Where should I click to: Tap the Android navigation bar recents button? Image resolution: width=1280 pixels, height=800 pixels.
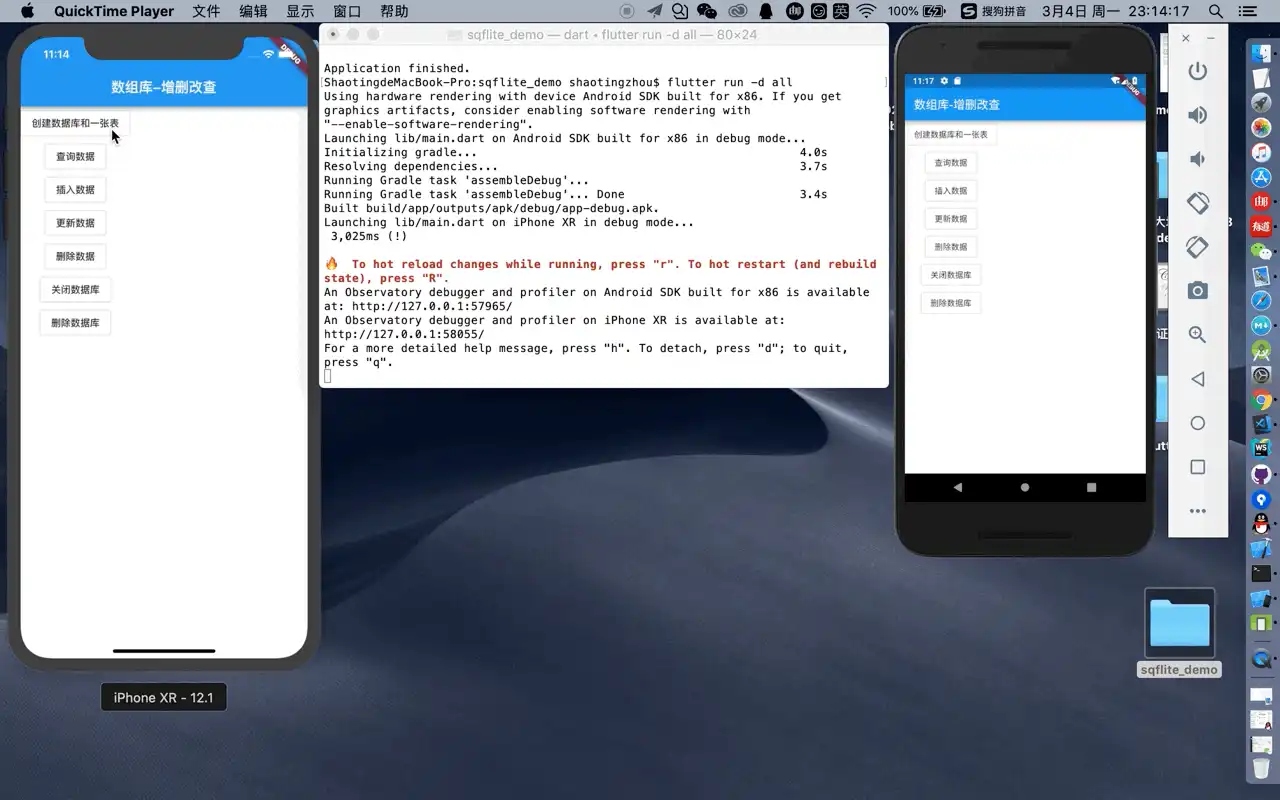click(x=1091, y=487)
